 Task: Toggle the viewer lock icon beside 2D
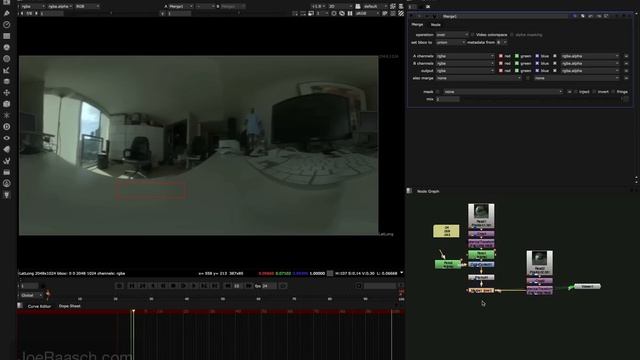pos(358,7)
